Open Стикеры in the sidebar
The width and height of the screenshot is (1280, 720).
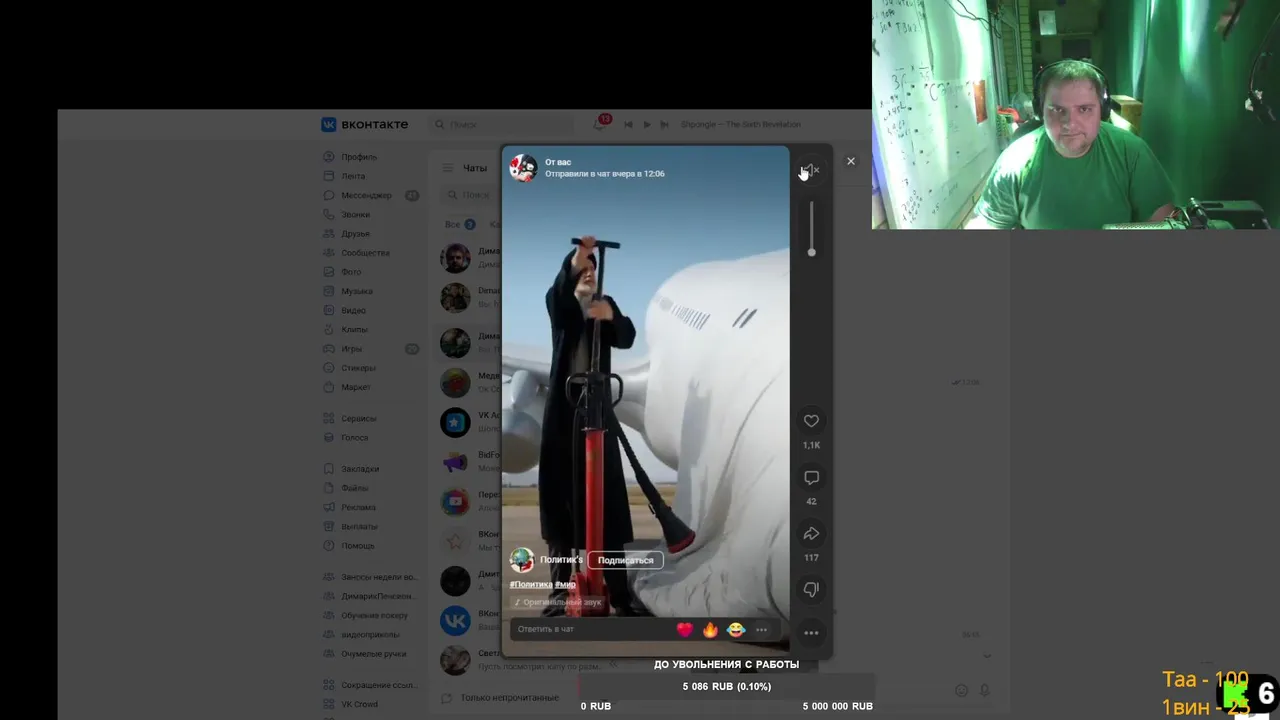click(358, 368)
